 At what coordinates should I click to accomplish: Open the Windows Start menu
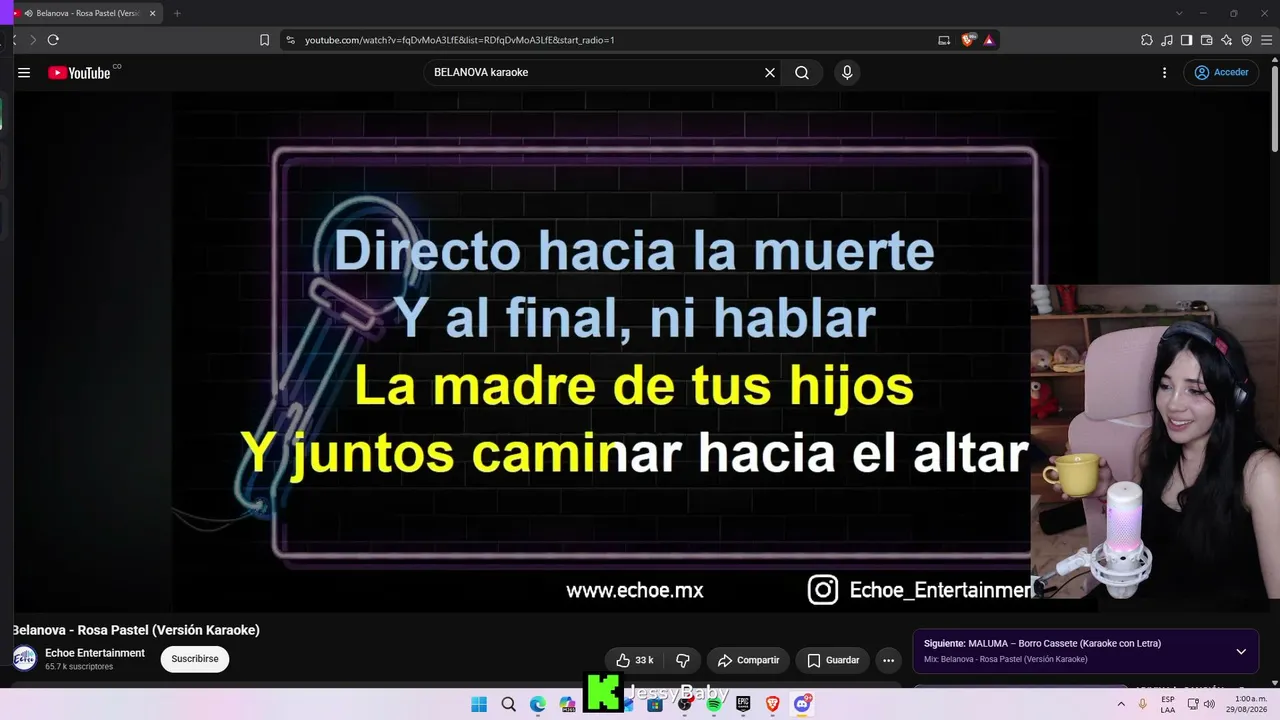pyautogui.click(x=479, y=704)
